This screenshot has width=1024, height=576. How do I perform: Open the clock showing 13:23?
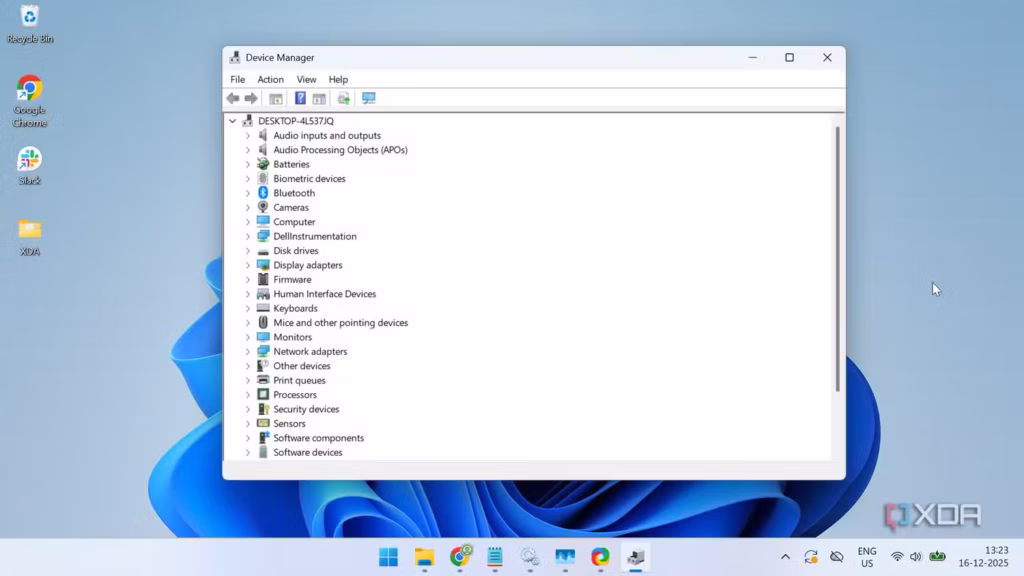point(984,556)
